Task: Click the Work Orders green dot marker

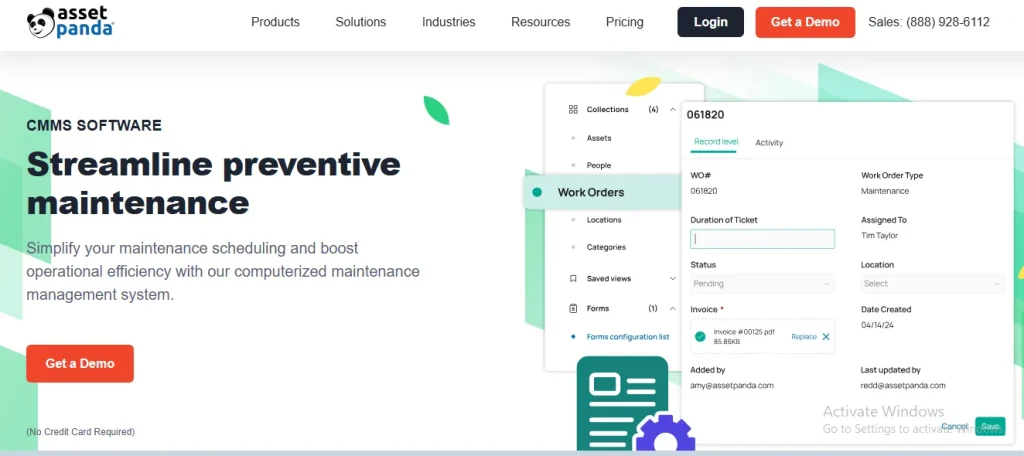Action: click(x=537, y=192)
